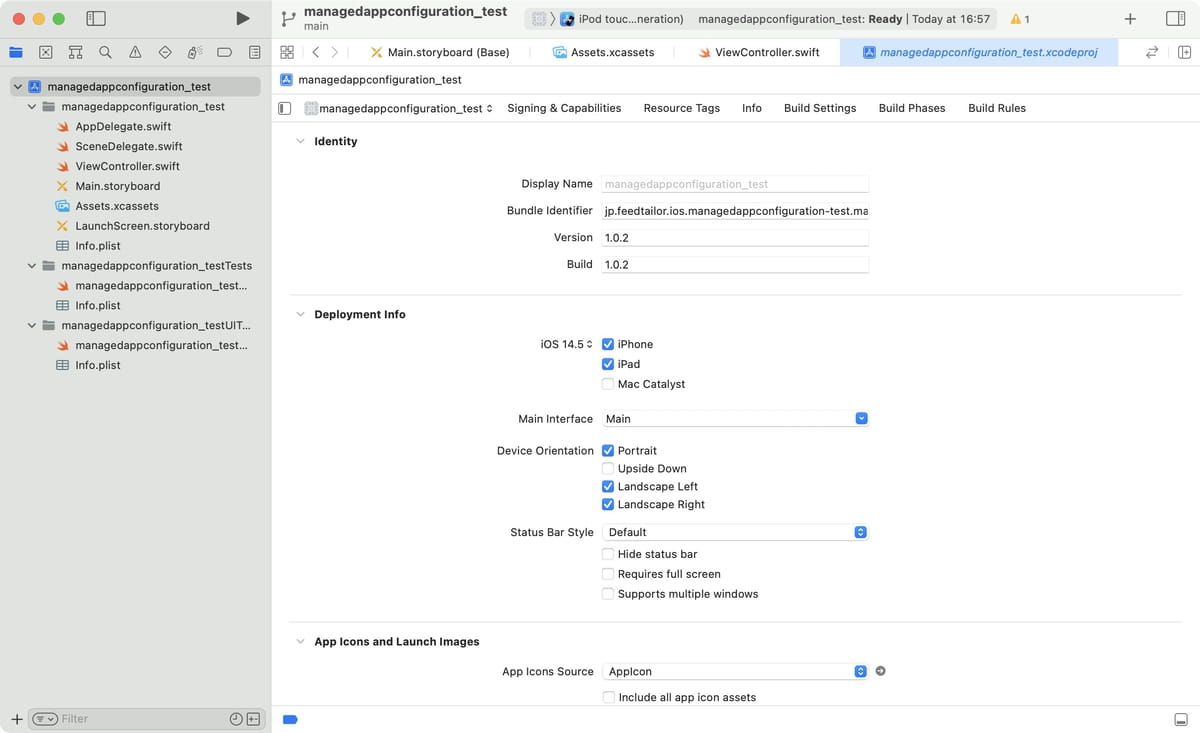Collapse App Icons and Launch Images section
The image size is (1200, 733).
pos(300,642)
